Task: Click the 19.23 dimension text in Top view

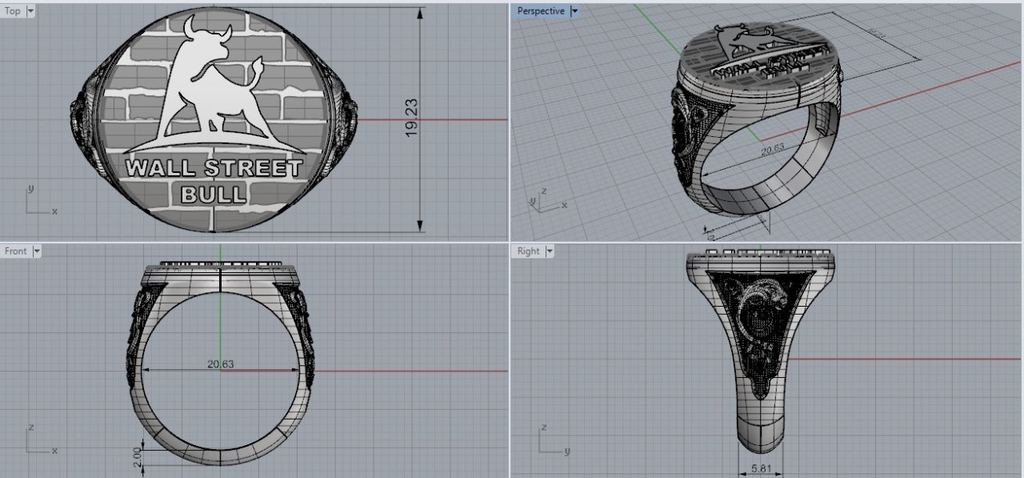Action: [412, 118]
